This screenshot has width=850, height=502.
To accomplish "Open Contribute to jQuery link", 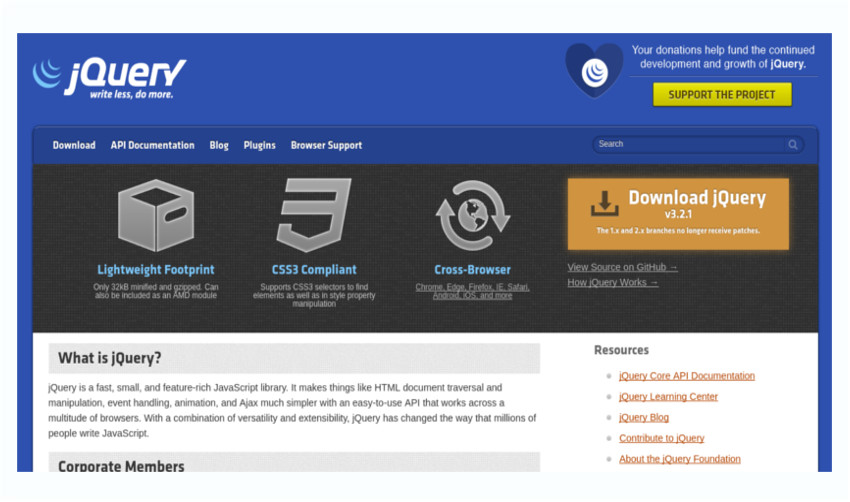I will click(x=661, y=438).
